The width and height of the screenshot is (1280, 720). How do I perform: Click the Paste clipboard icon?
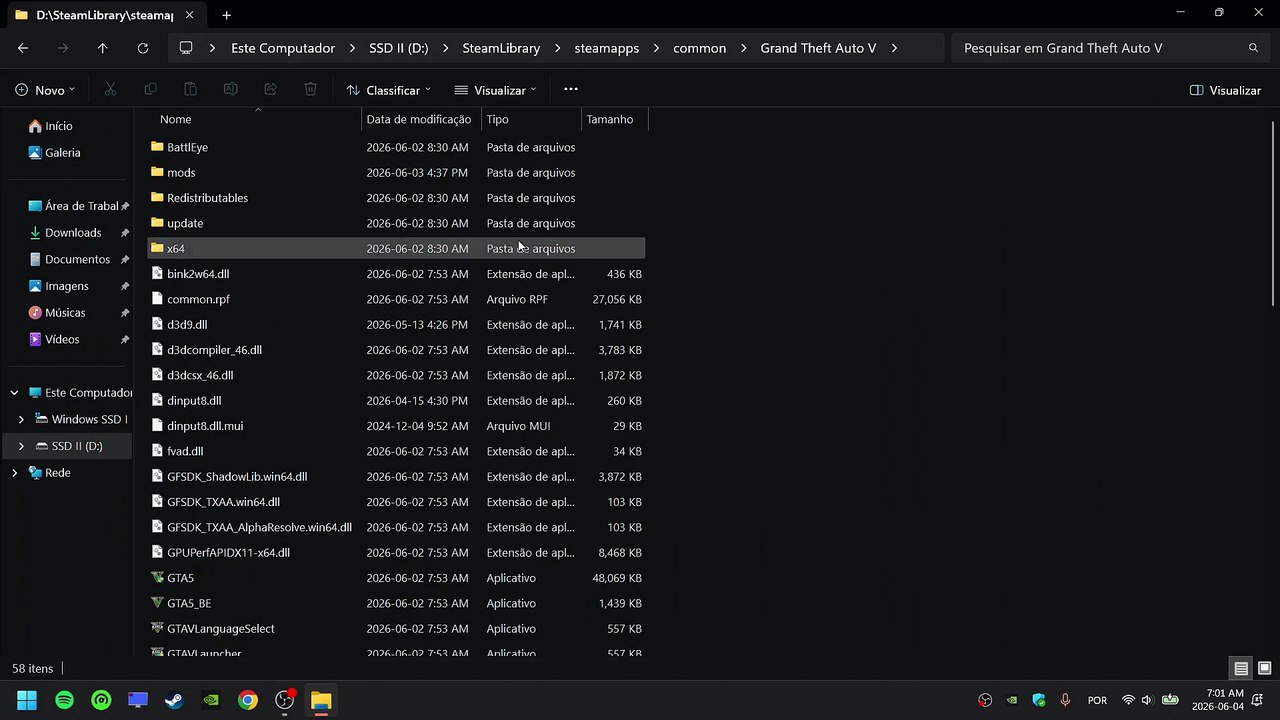pos(191,90)
